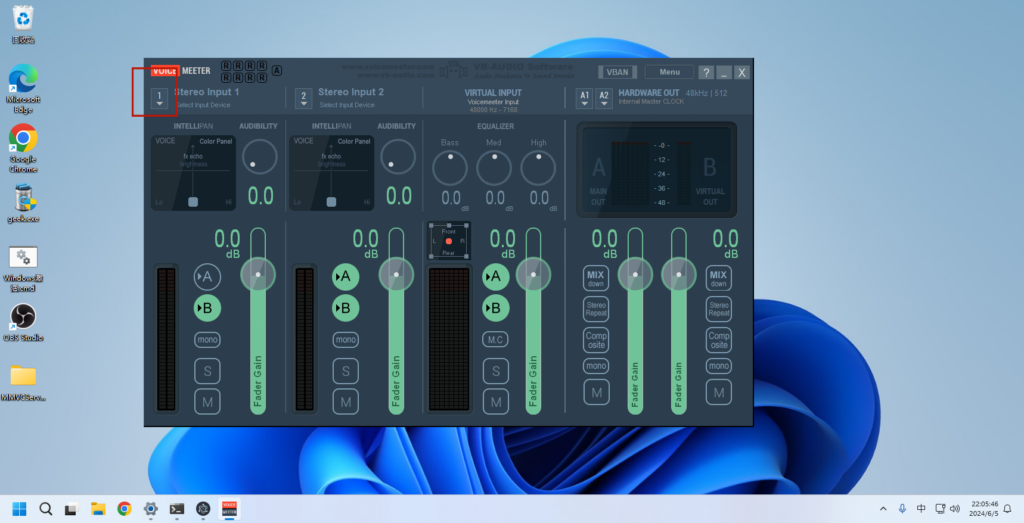This screenshot has width=1024, height=523.
Task: Click MIX down on the A output
Action: click(x=596, y=278)
